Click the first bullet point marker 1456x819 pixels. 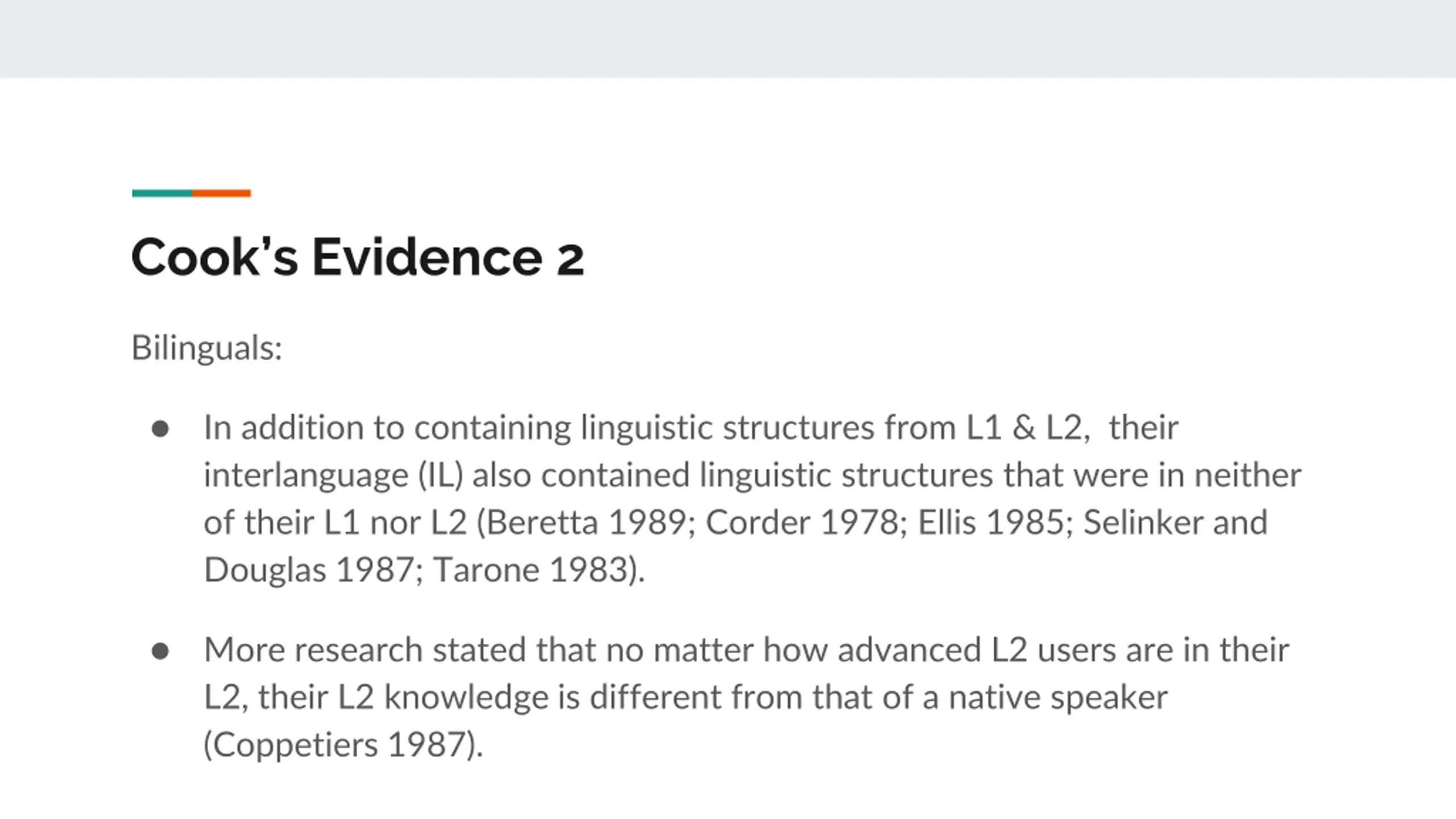(x=160, y=428)
